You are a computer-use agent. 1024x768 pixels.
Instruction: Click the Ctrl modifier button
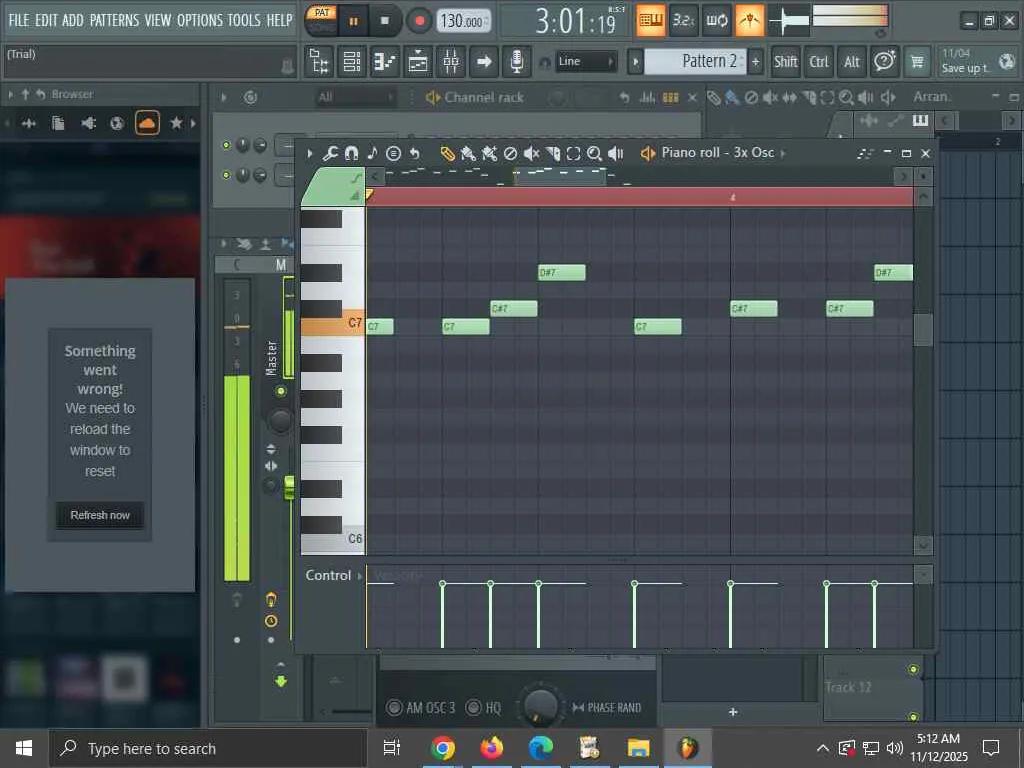(819, 62)
